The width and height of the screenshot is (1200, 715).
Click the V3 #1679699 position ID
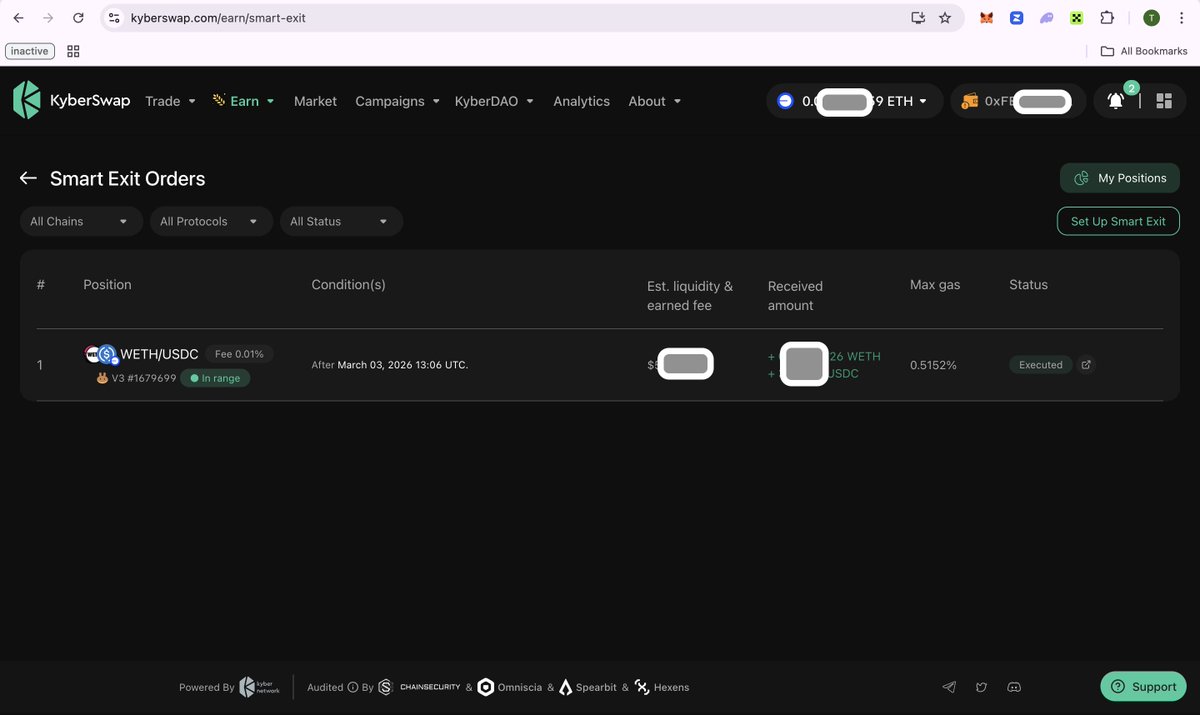click(145, 378)
